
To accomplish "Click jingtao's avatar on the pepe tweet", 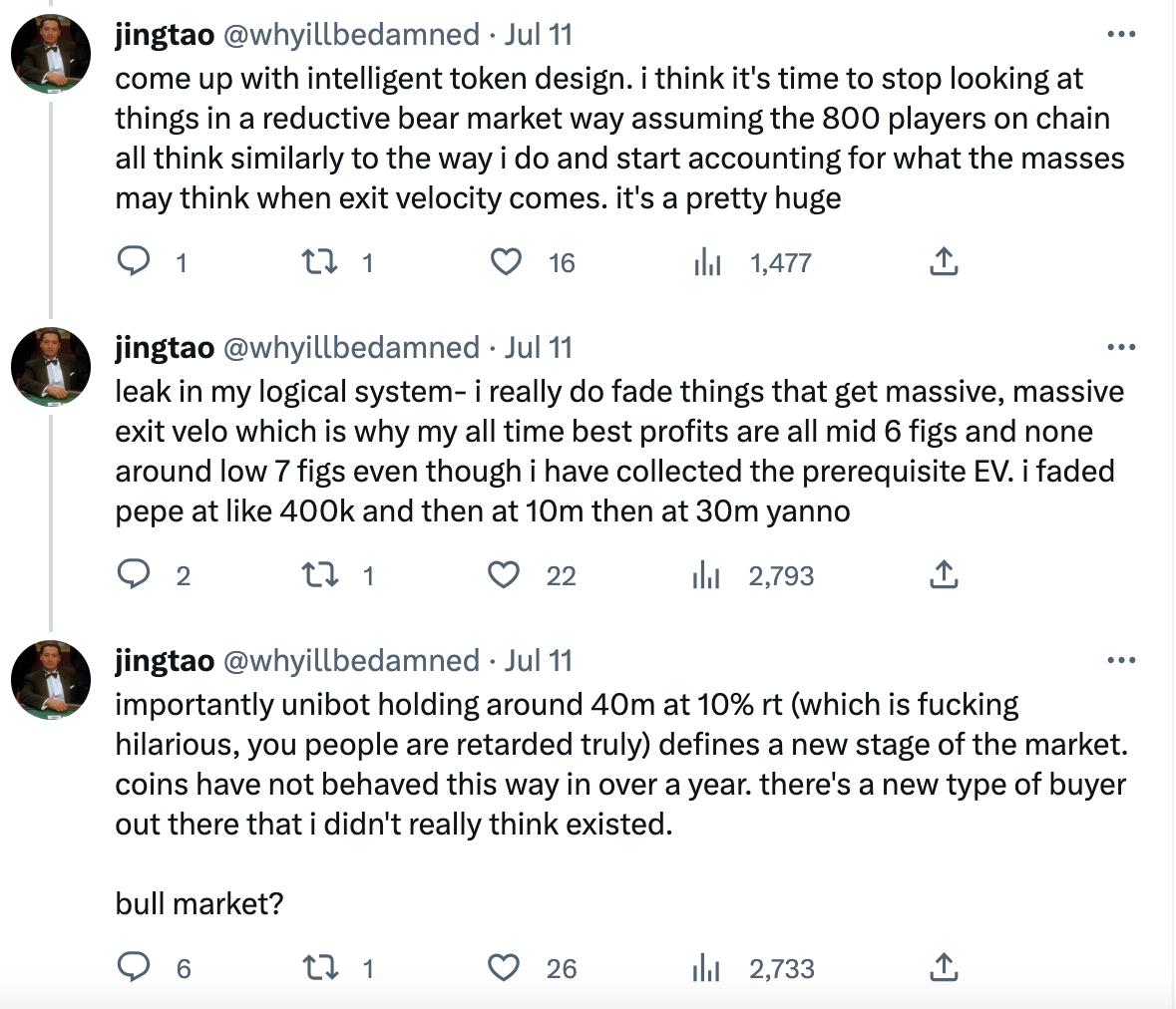I will pos(51,366).
